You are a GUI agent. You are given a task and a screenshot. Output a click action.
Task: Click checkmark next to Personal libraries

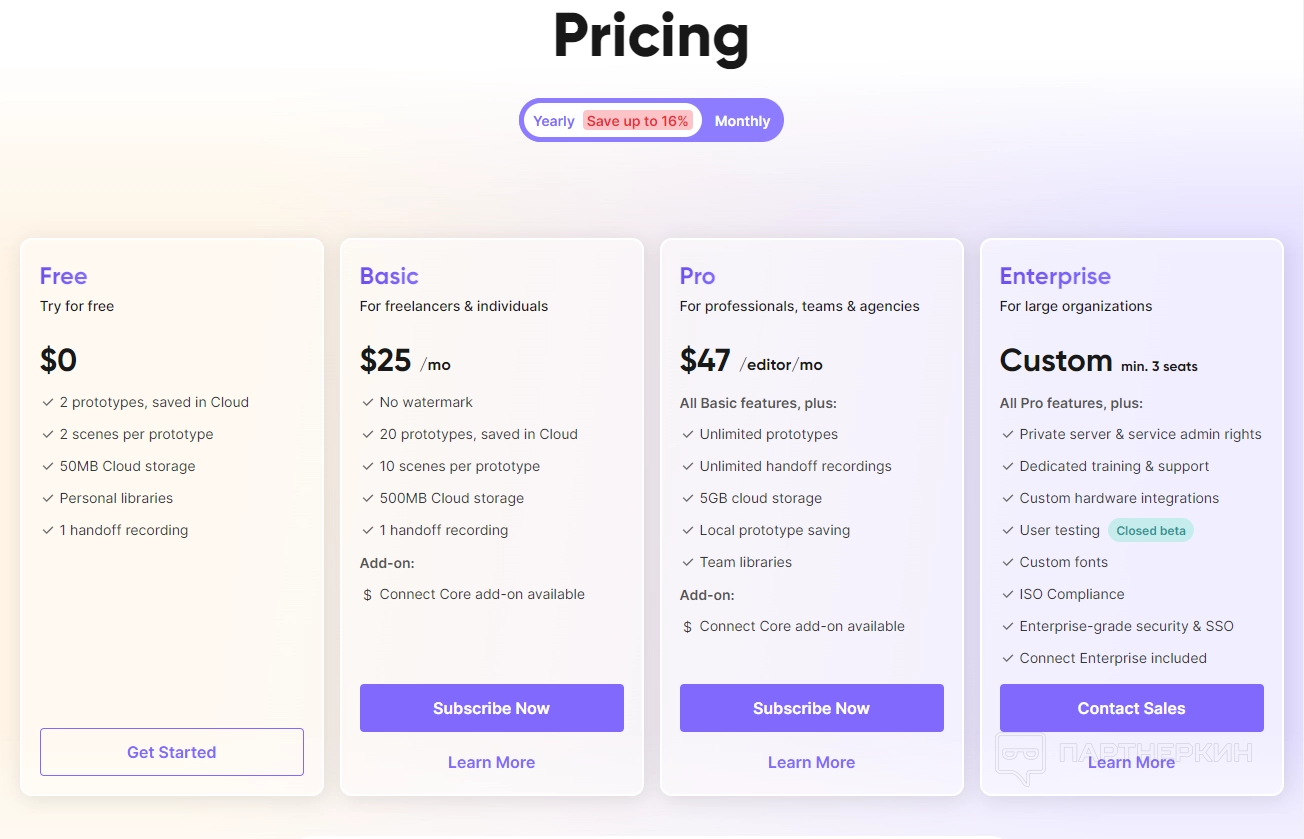pyautogui.click(x=47, y=498)
